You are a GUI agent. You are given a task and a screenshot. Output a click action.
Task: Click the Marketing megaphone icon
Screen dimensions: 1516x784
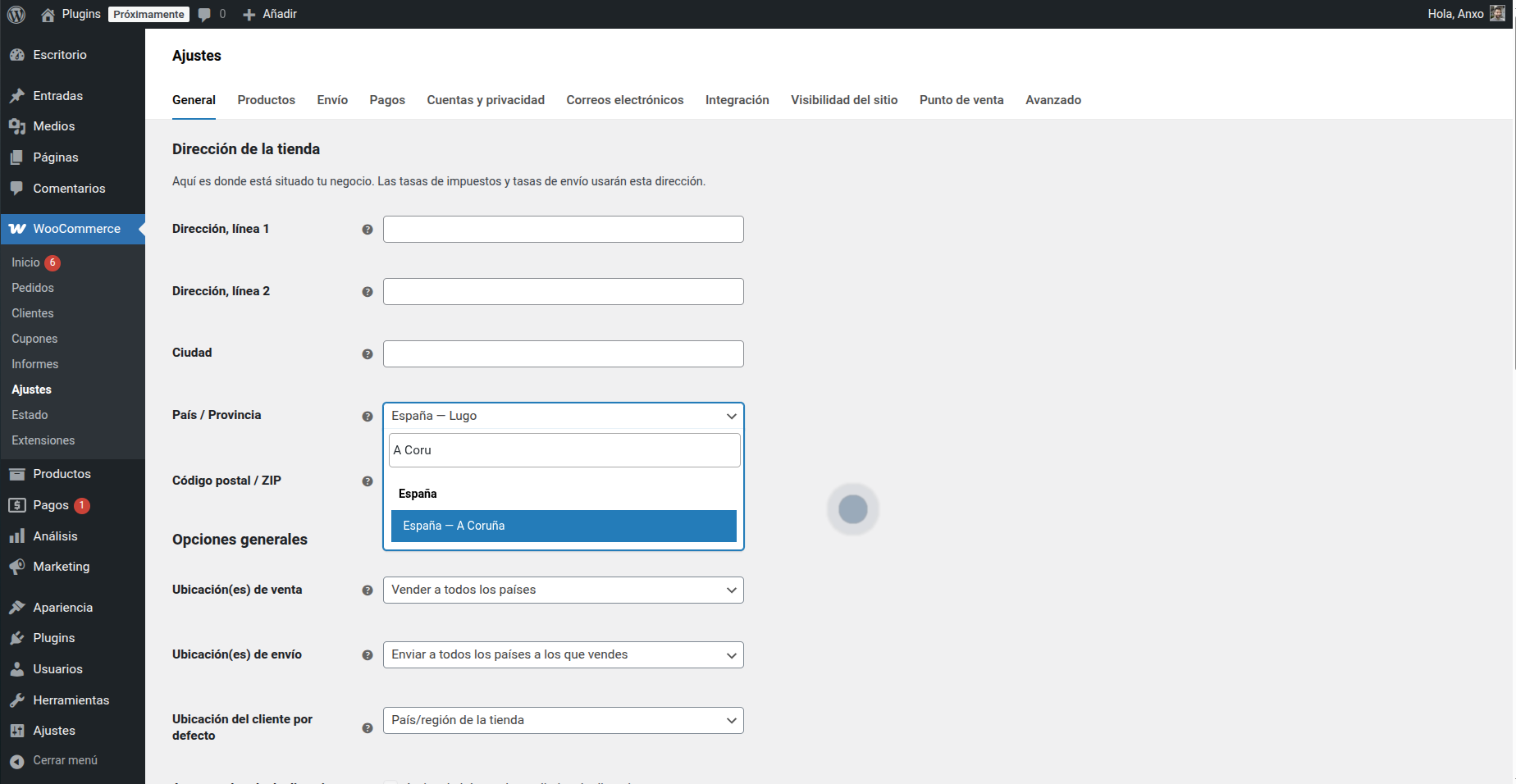(x=18, y=567)
